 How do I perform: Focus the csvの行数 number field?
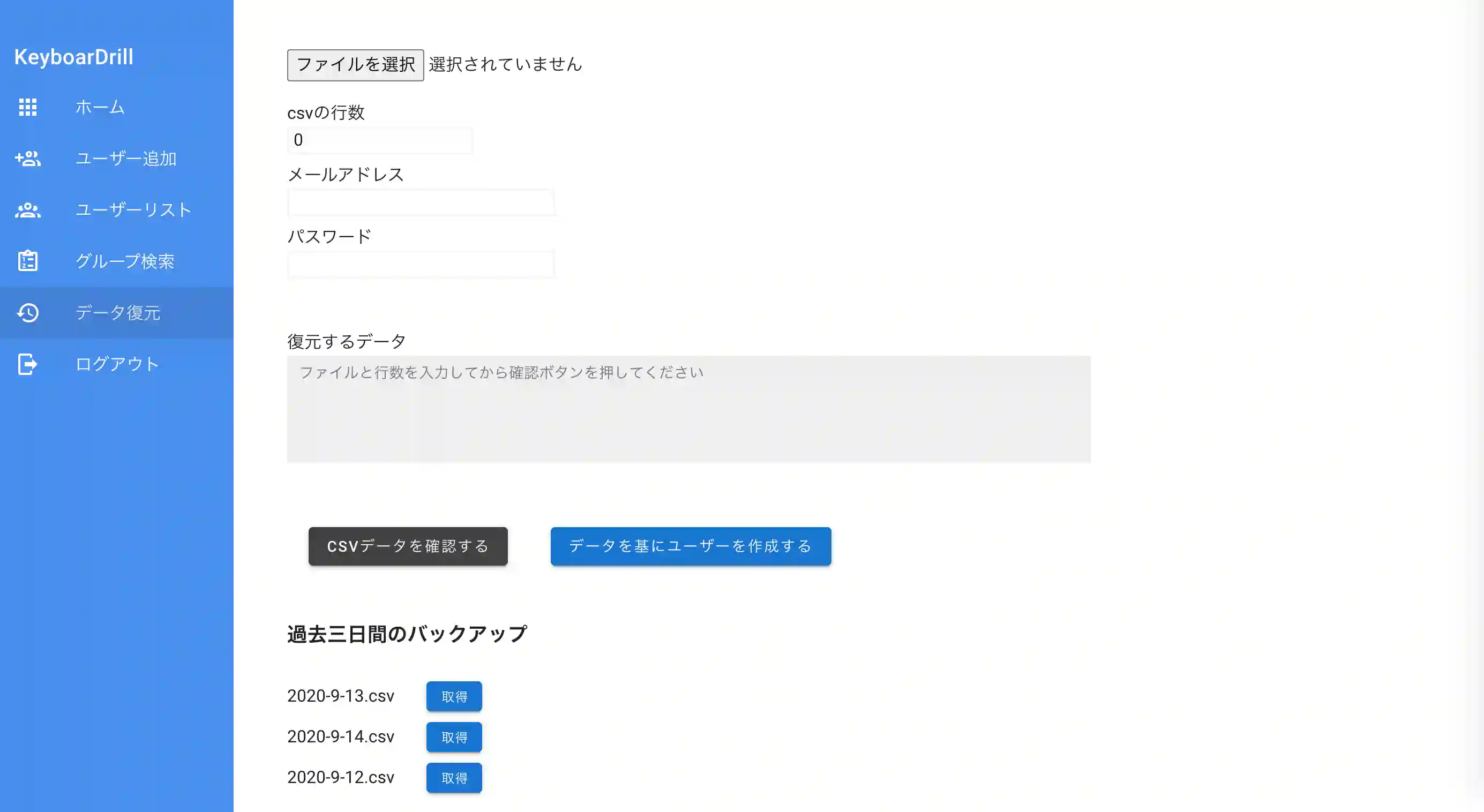point(380,140)
